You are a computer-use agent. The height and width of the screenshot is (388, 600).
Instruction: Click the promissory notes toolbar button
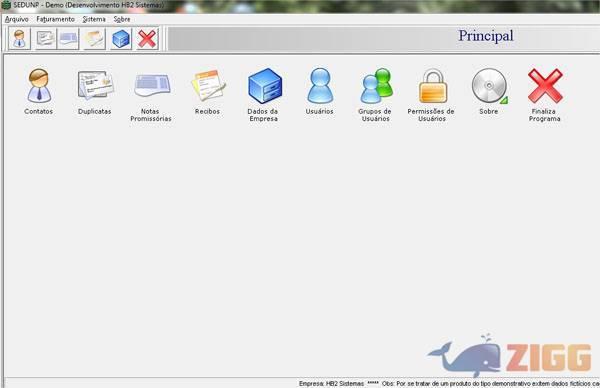(68, 39)
